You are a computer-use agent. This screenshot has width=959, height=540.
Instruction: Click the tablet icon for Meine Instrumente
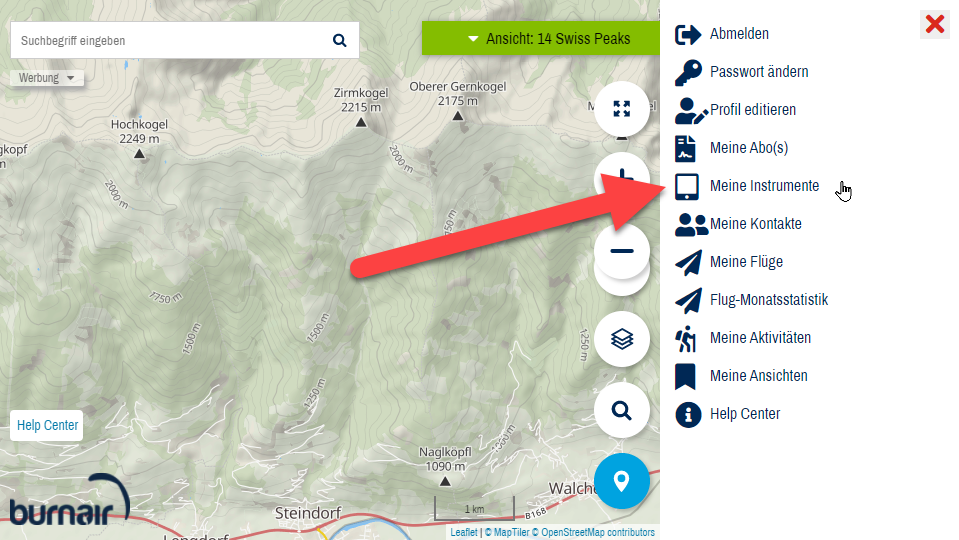pos(687,187)
